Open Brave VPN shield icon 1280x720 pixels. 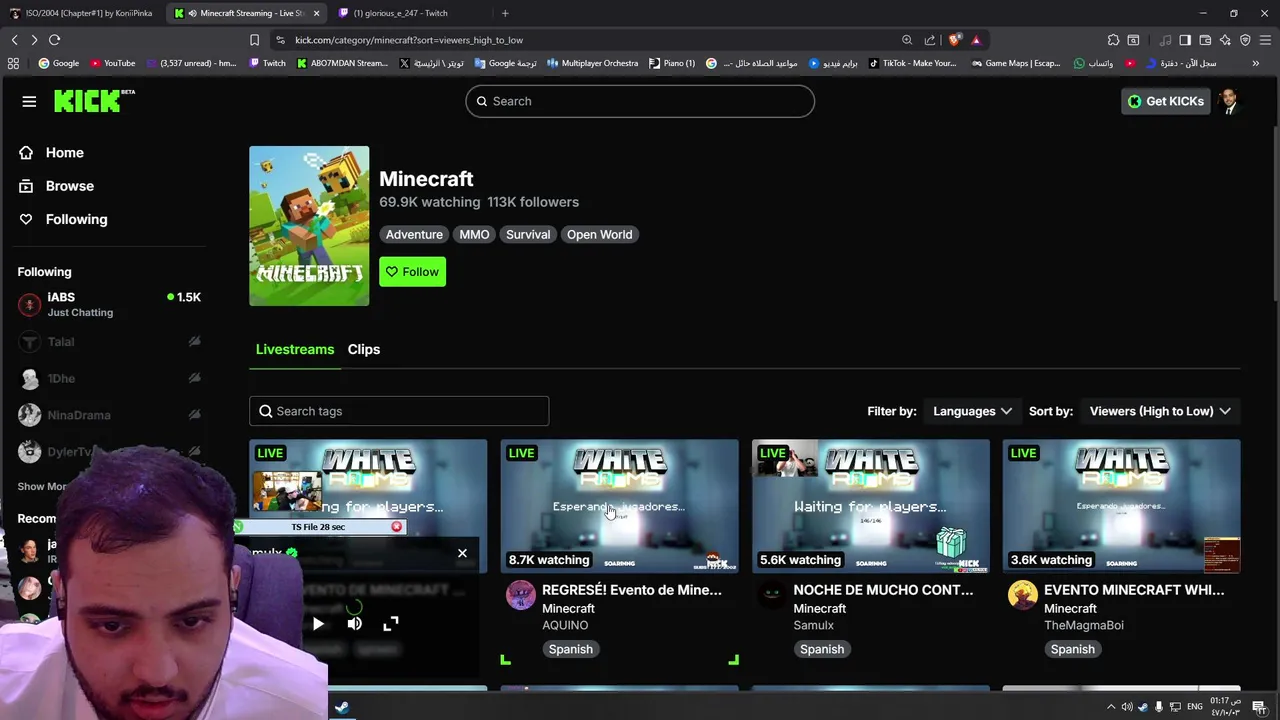(1245, 40)
